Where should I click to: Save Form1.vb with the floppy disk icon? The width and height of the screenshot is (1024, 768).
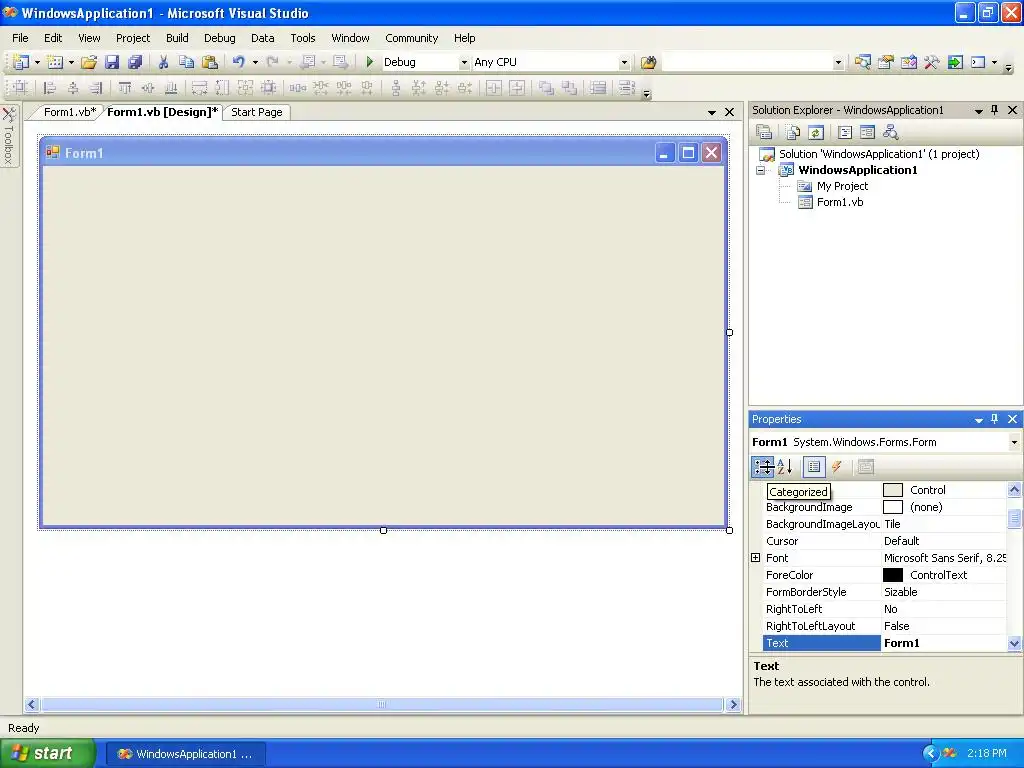(x=112, y=62)
